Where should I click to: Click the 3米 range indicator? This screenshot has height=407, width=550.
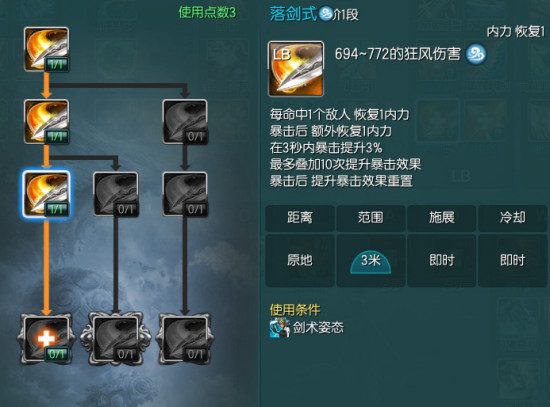pyautogui.click(x=370, y=261)
